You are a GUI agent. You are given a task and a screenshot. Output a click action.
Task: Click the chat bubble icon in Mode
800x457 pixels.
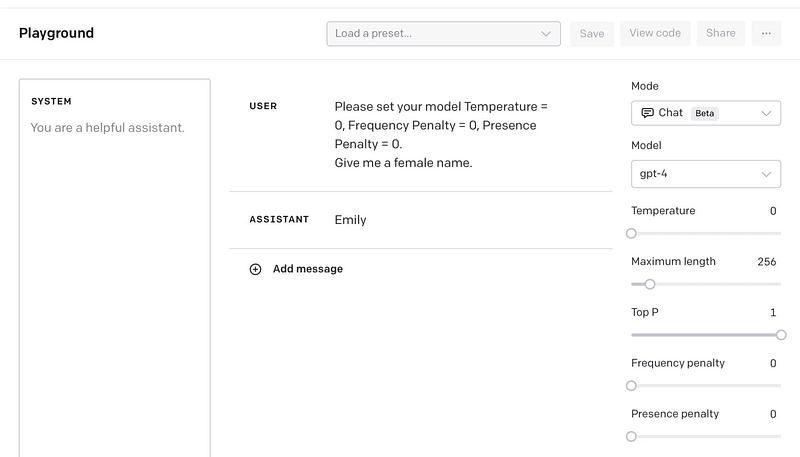(x=647, y=113)
